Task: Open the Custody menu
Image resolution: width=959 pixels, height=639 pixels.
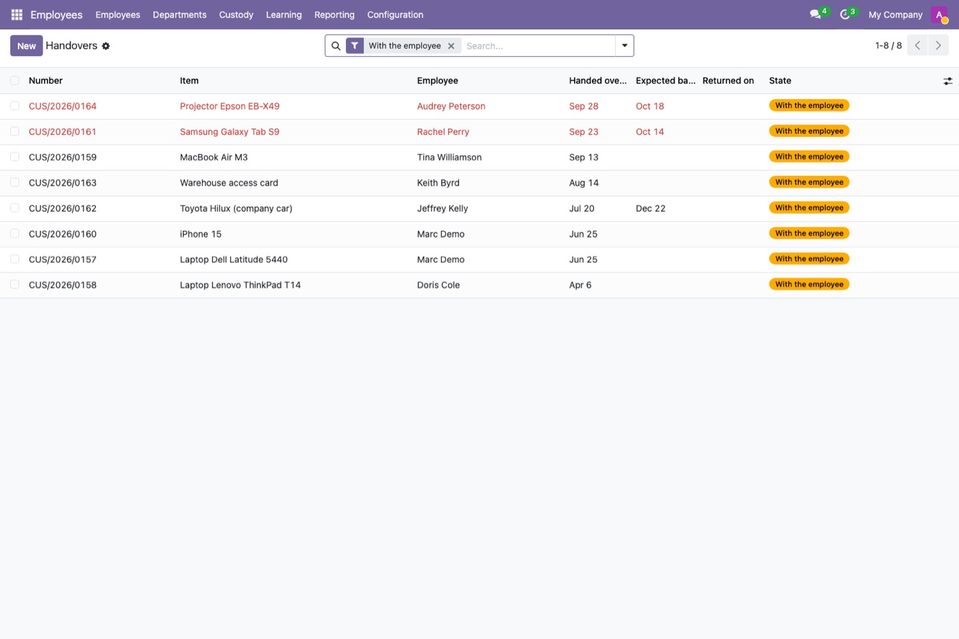Action: [x=236, y=15]
